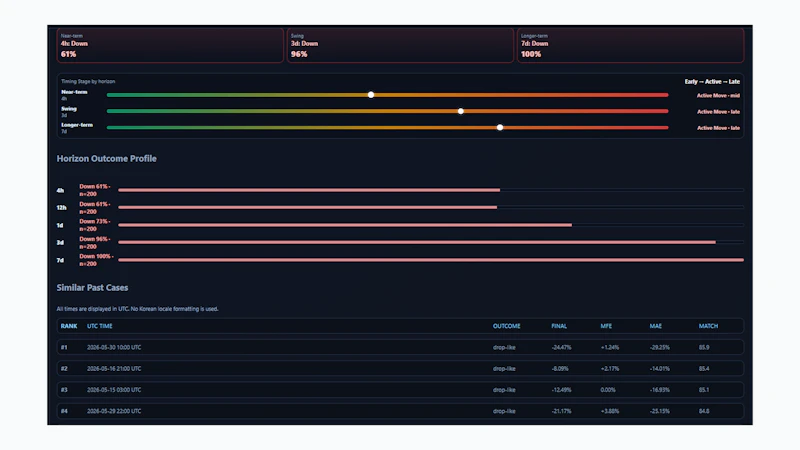800x450 pixels.
Task: Click MAE value -25.15% in row #4
Action: 660,411
